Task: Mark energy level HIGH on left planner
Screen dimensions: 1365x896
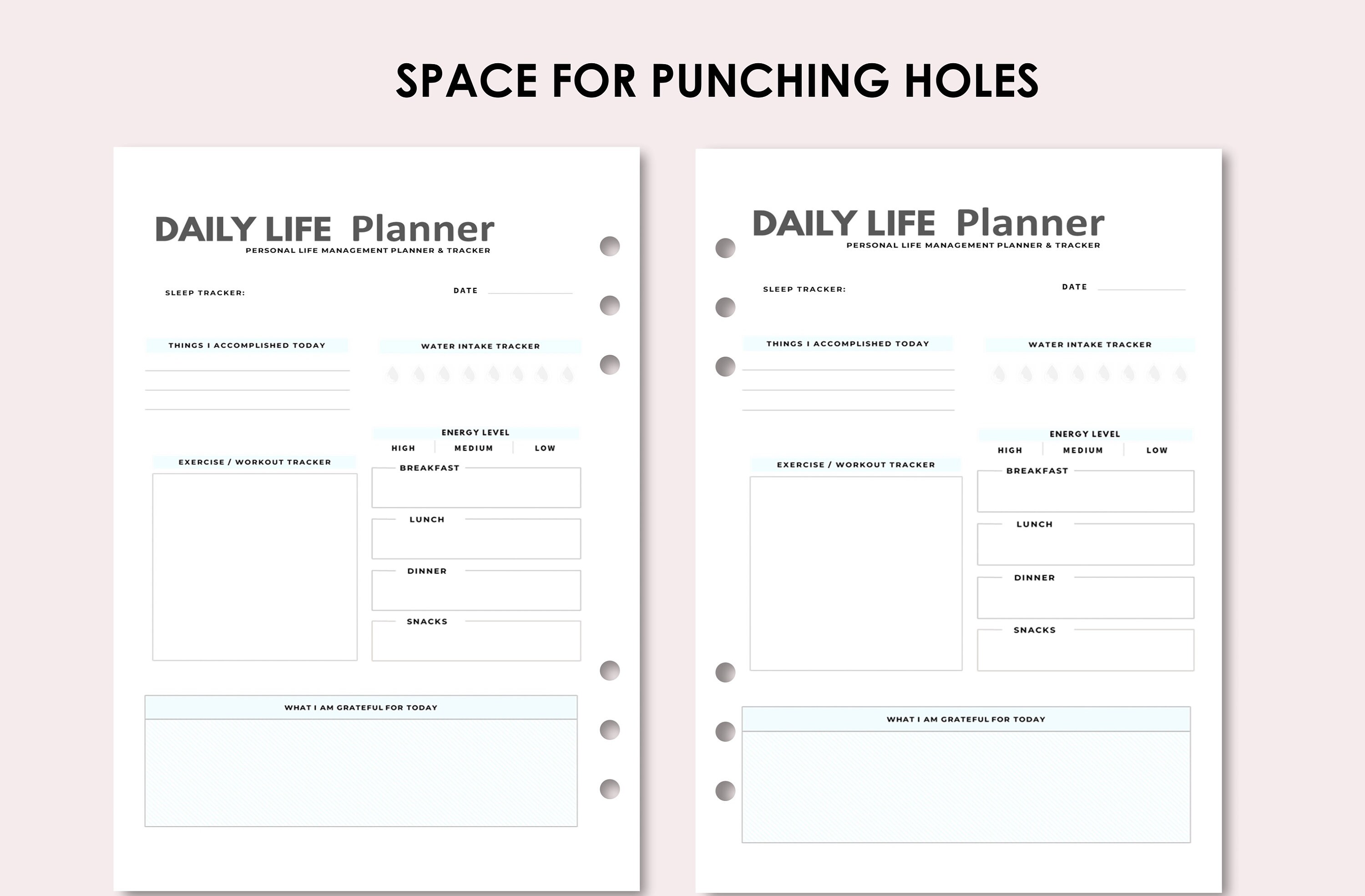Action: (x=404, y=448)
